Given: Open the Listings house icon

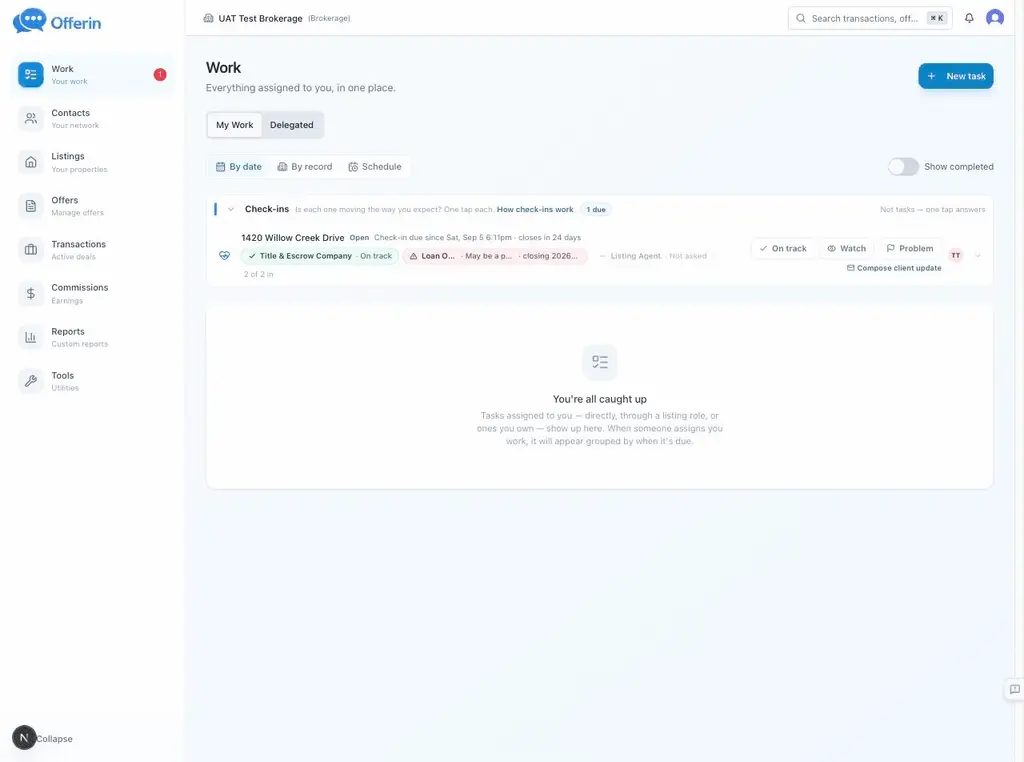Looking at the screenshot, I should (x=31, y=162).
